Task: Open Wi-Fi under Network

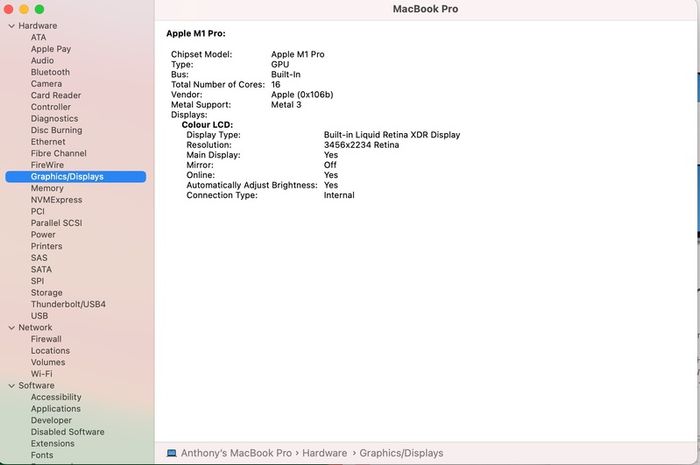Action: pyautogui.click(x=42, y=374)
